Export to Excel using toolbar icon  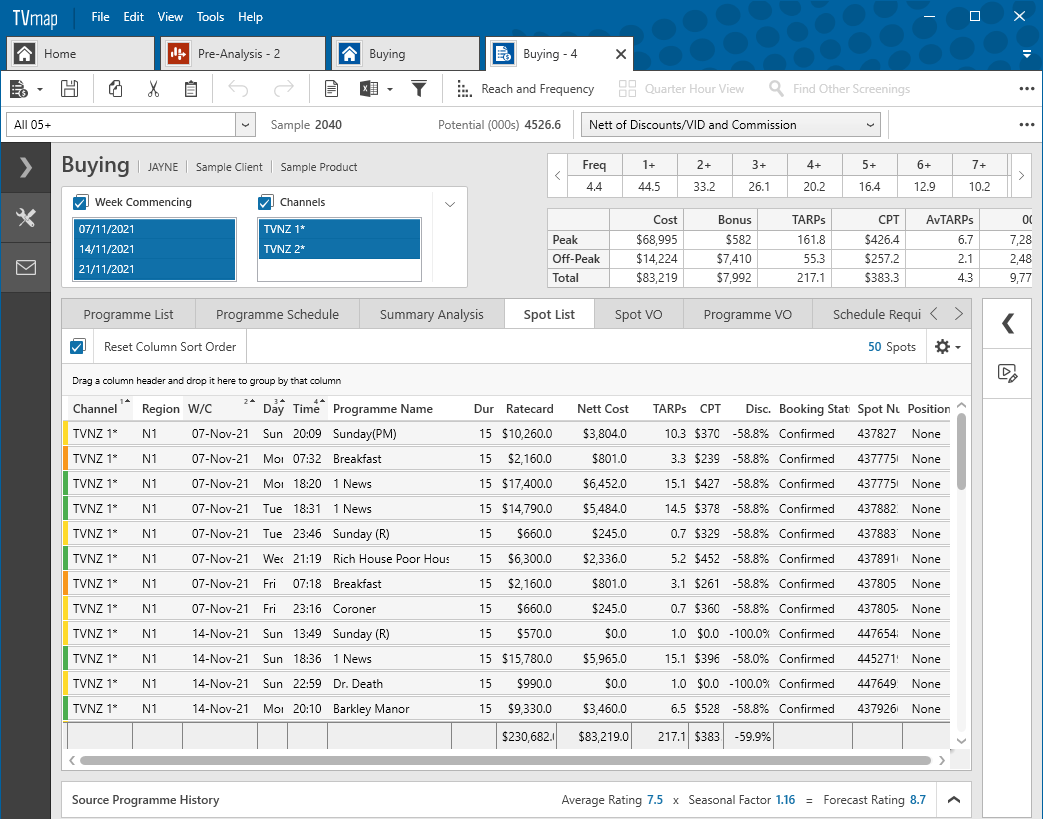click(369, 88)
